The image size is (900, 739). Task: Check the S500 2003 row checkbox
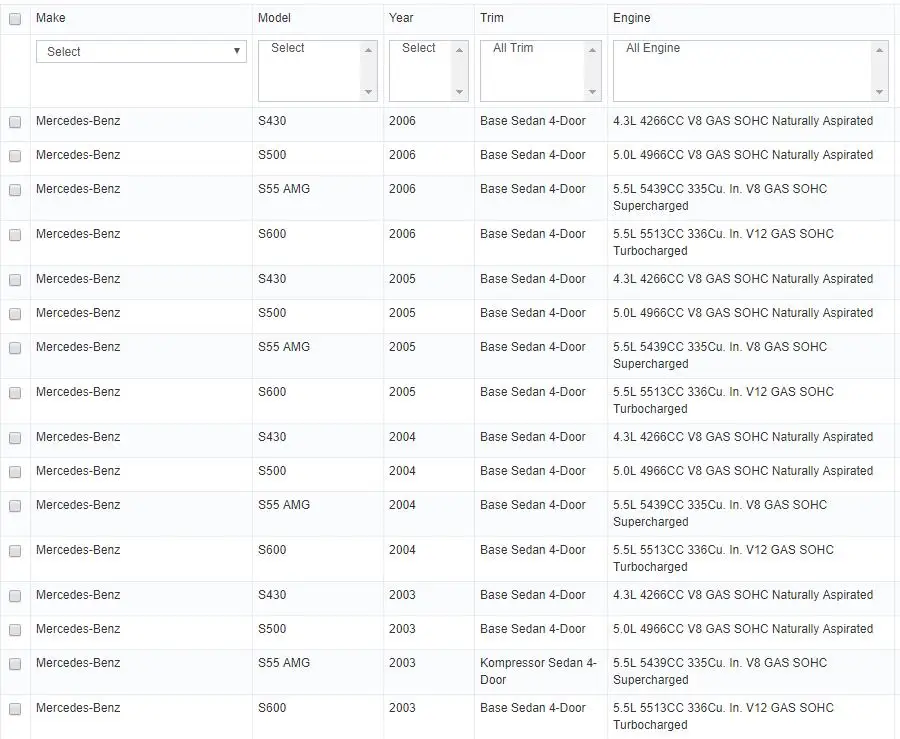tap(15, 629)
